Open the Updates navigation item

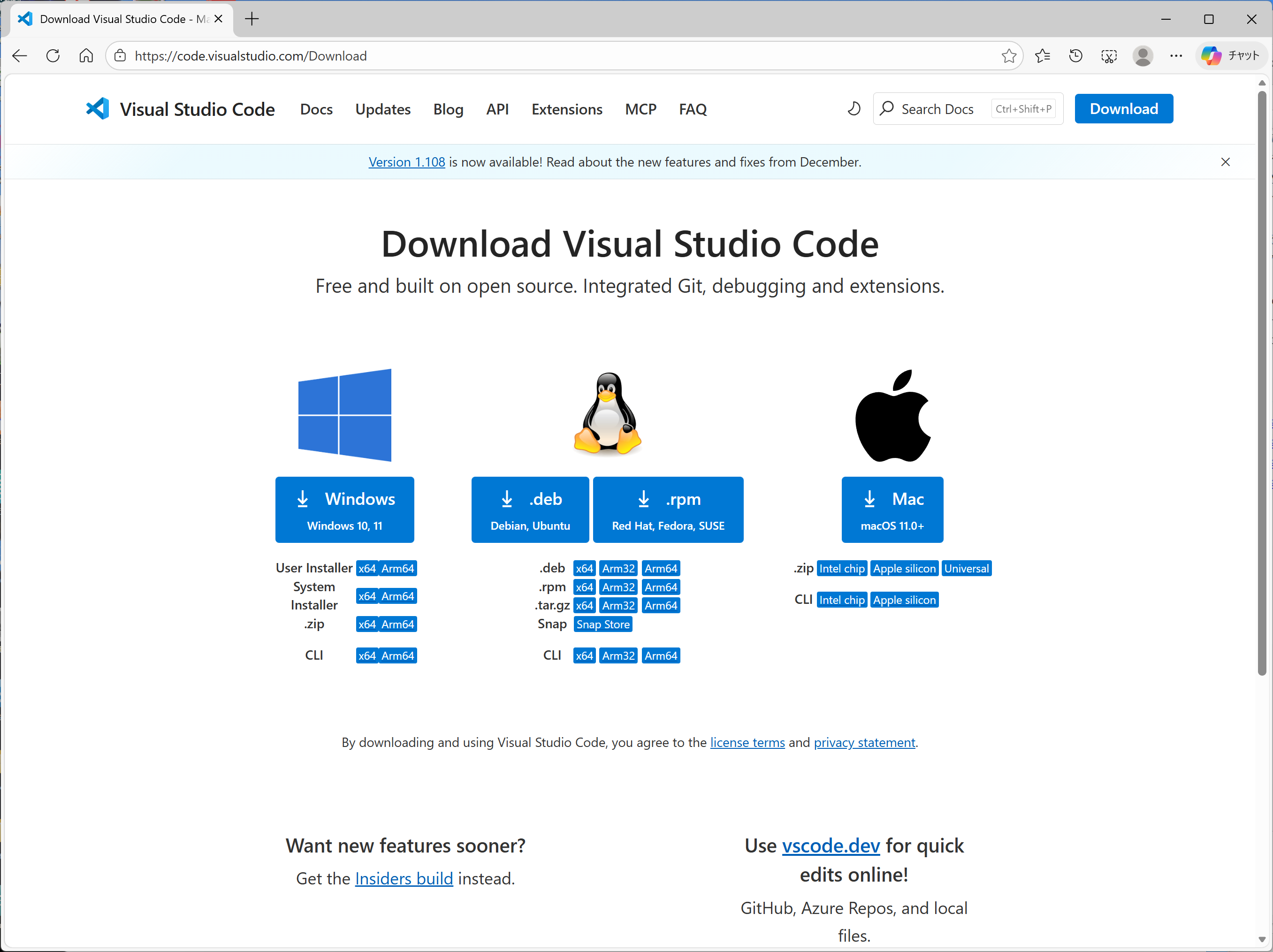tap(383, 109)
